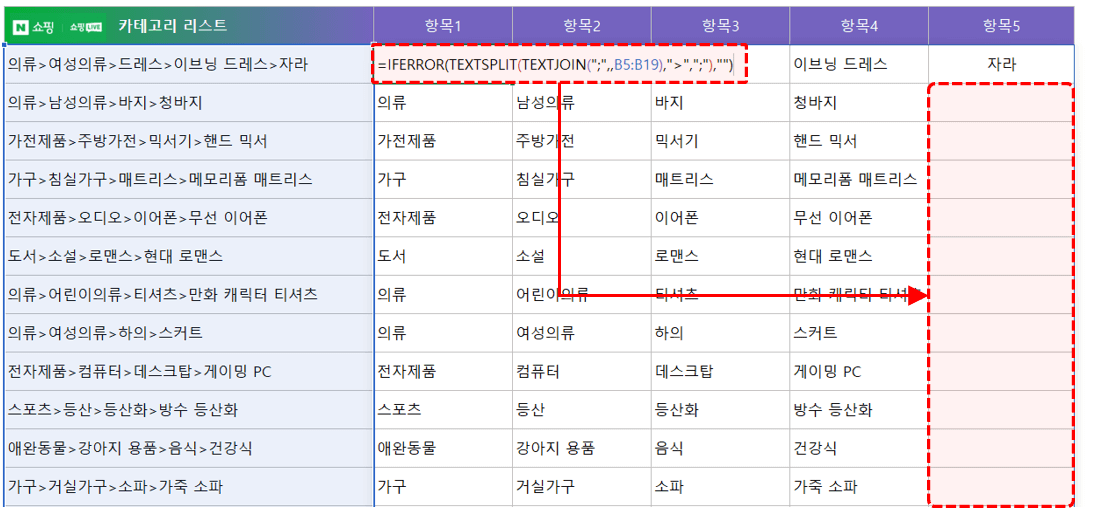The image size is (1093, 520).
Task: Click the 이브닝 드레스 cell in 항목4
Action: coord(840,64)
